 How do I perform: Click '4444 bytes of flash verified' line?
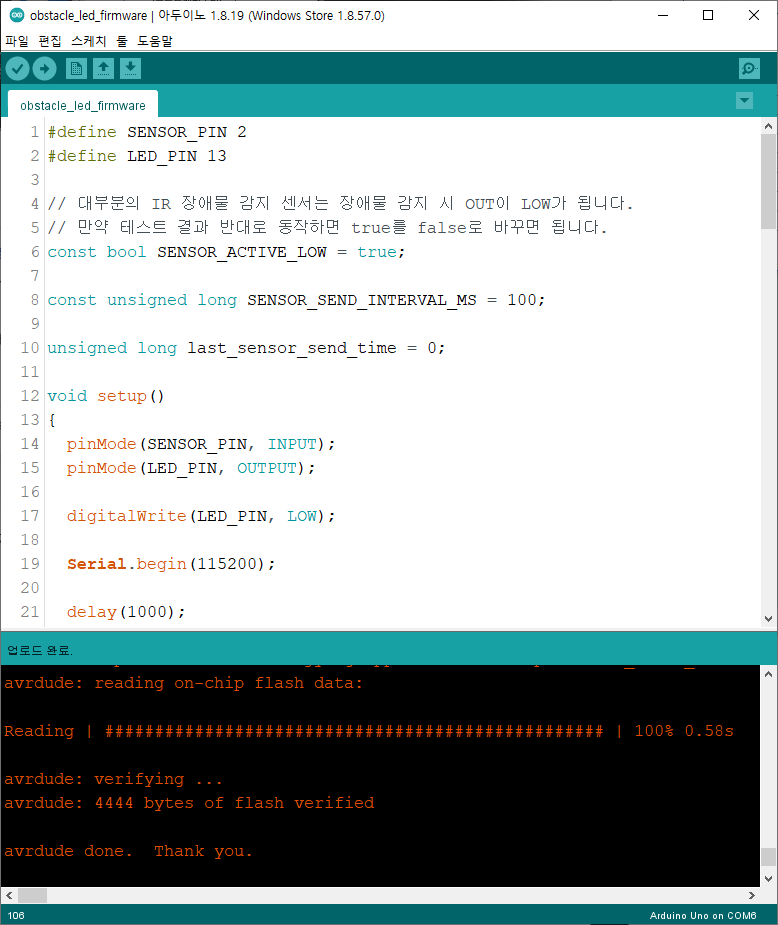tap(234, 803)
